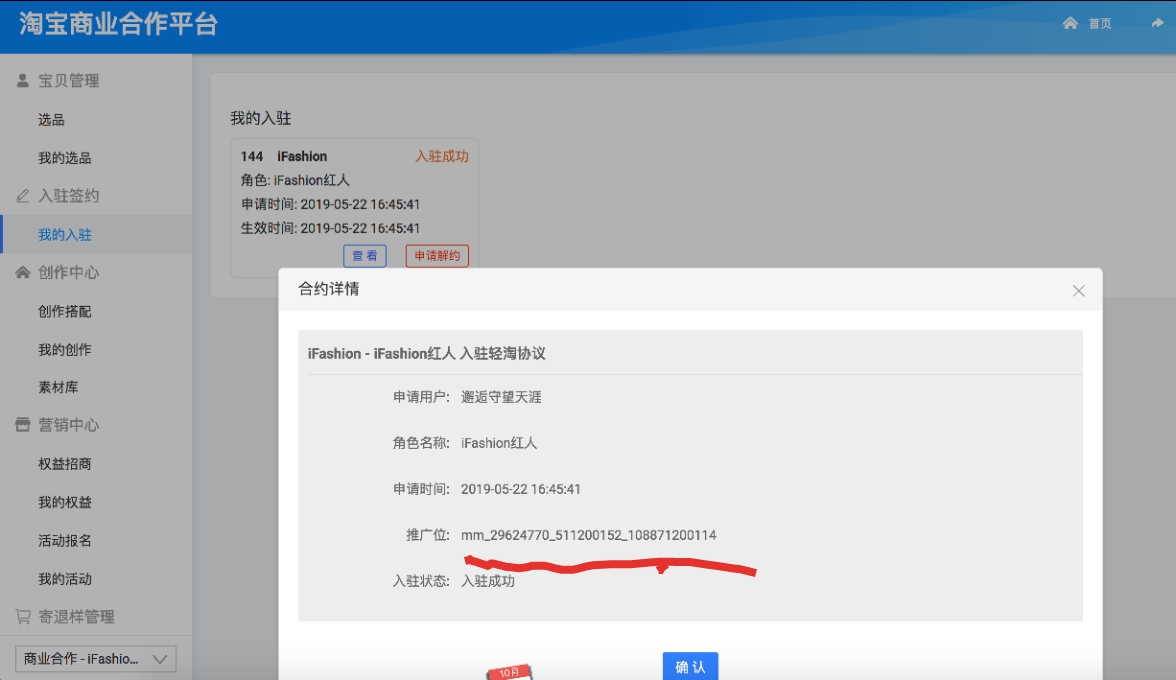Viewport: 1176px width, 680px height.
Task: Go to 首页 in the header
Action: [x=1100, y=23]
